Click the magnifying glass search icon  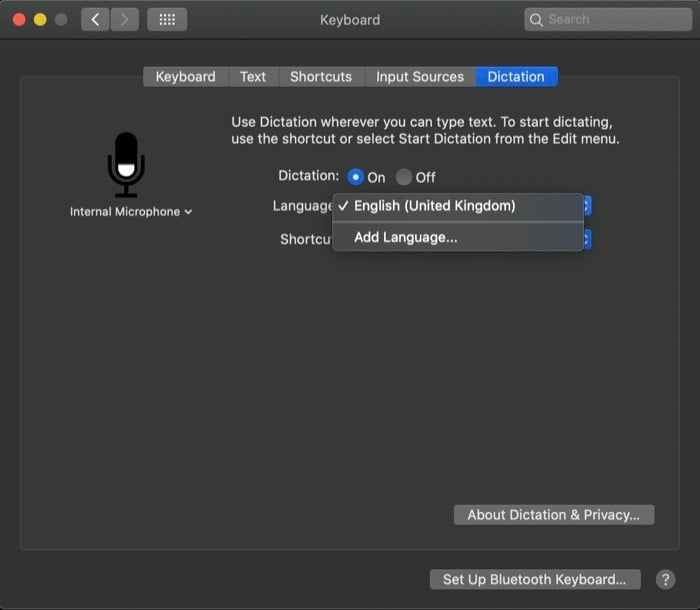pos(536,20)
